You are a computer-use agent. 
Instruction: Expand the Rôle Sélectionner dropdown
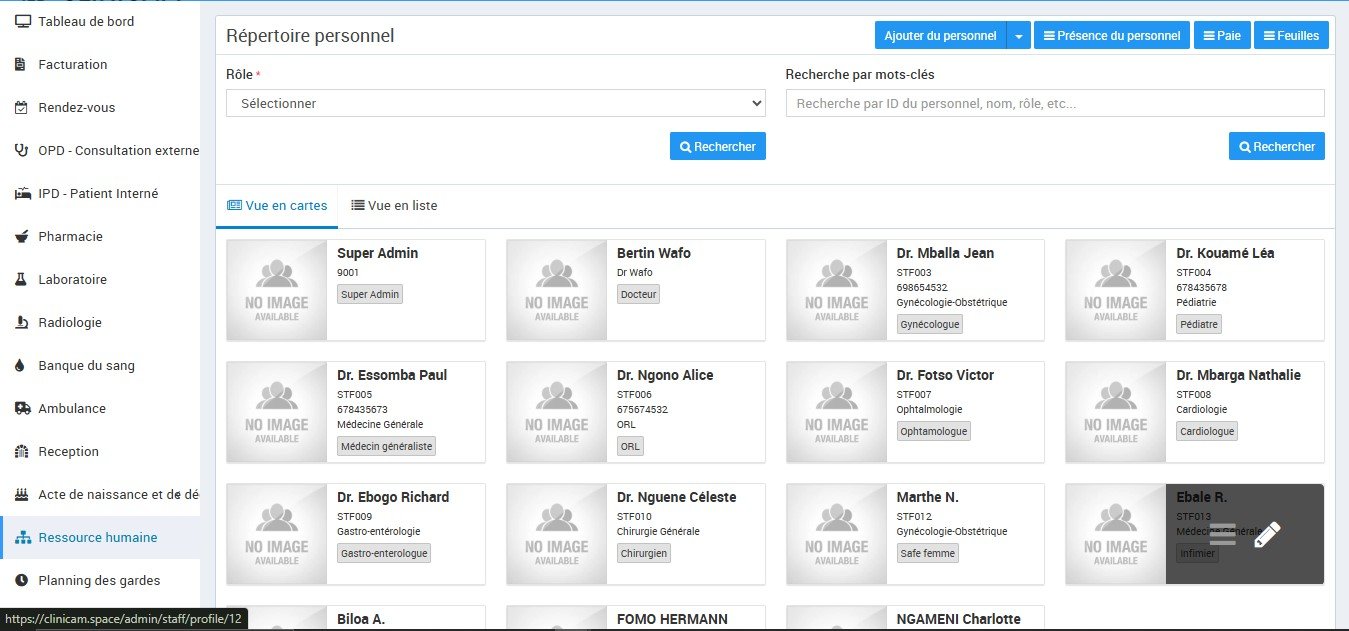tap(495, 103)
